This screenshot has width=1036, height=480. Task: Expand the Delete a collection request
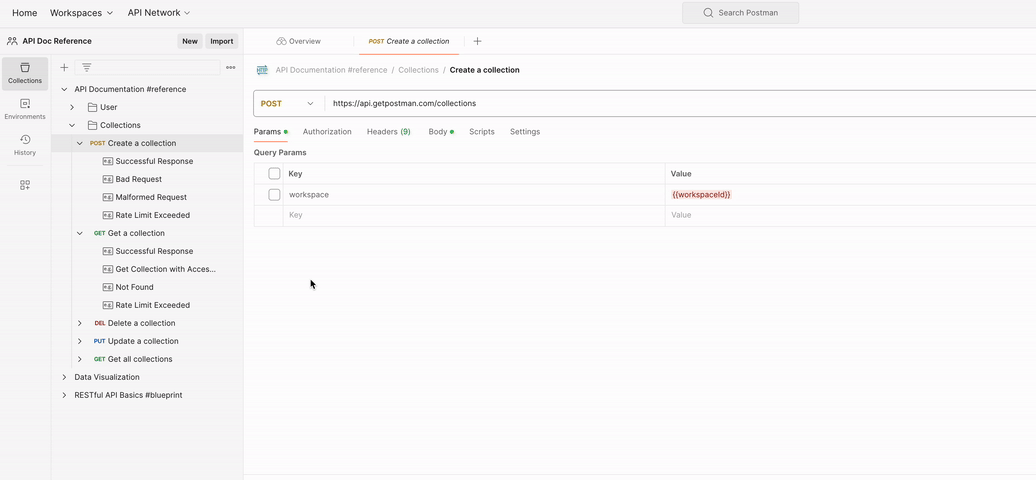[80, 323]
